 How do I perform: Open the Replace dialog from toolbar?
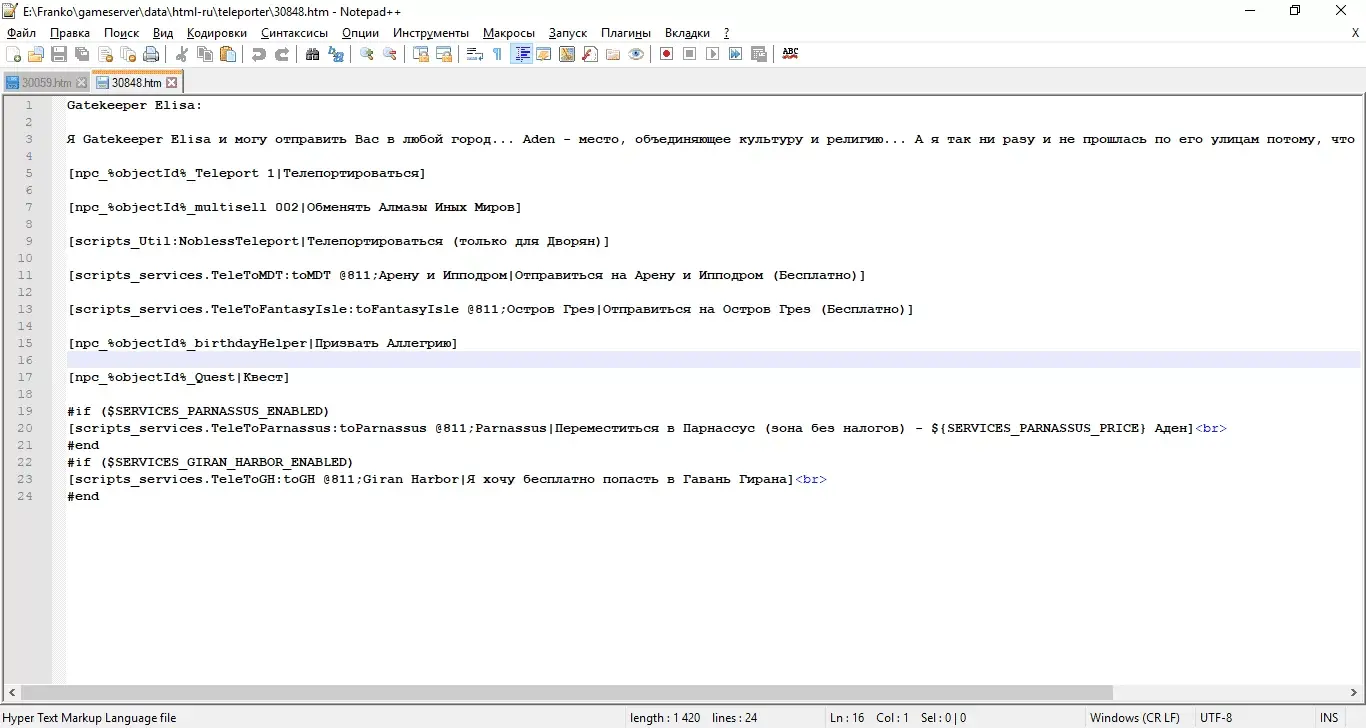pos(336,54)
